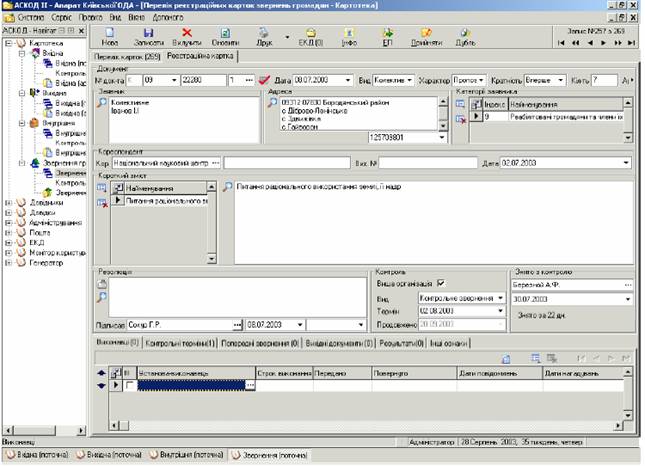Viewport: 645px width, 466px height.
Task: Click the Дубль (Duplicate) toolbar icon
Action: click(x=465, y=37)
